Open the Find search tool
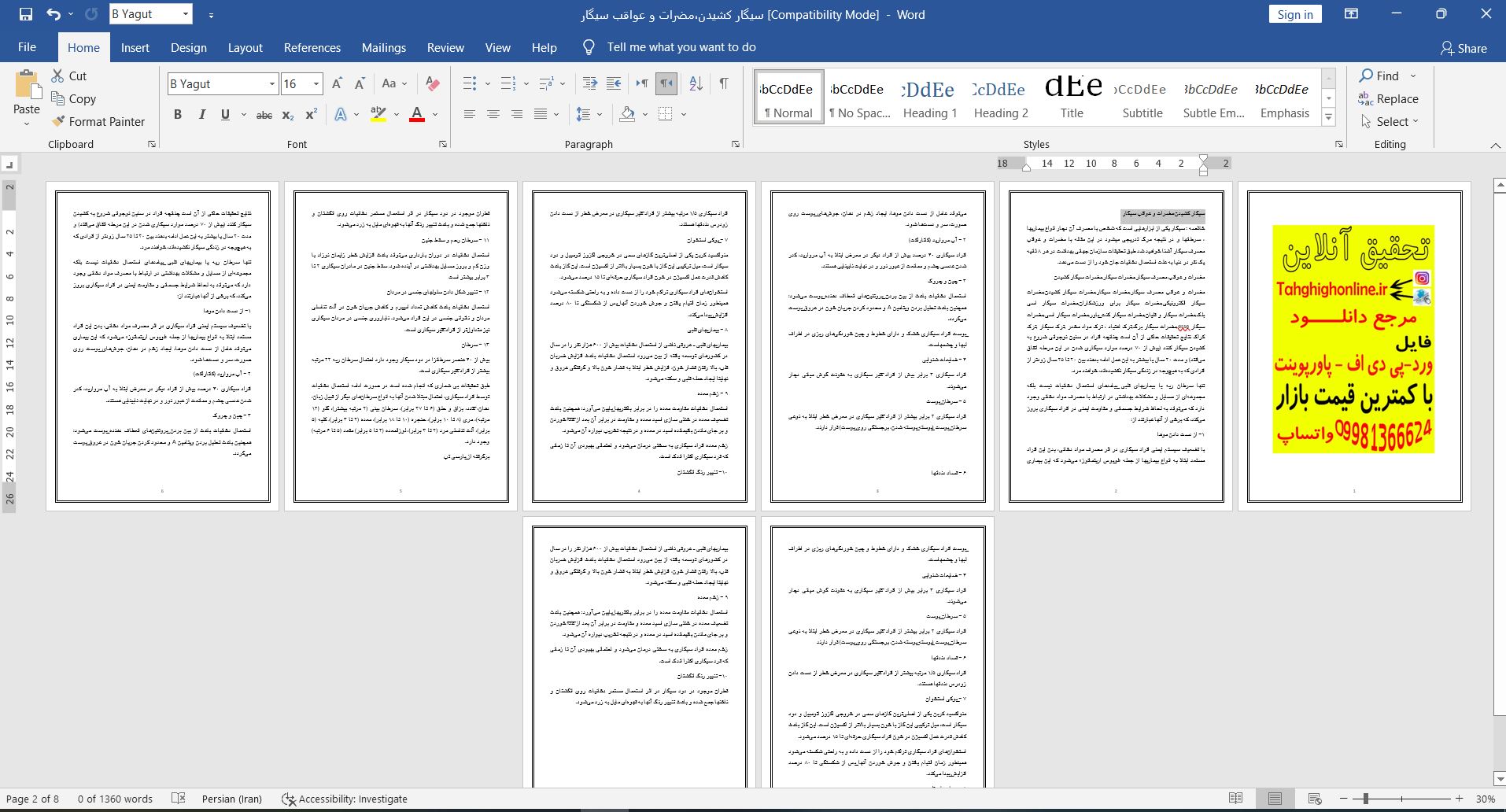Viewport: 1506px width, 812px height. (x=1379, y=76)
